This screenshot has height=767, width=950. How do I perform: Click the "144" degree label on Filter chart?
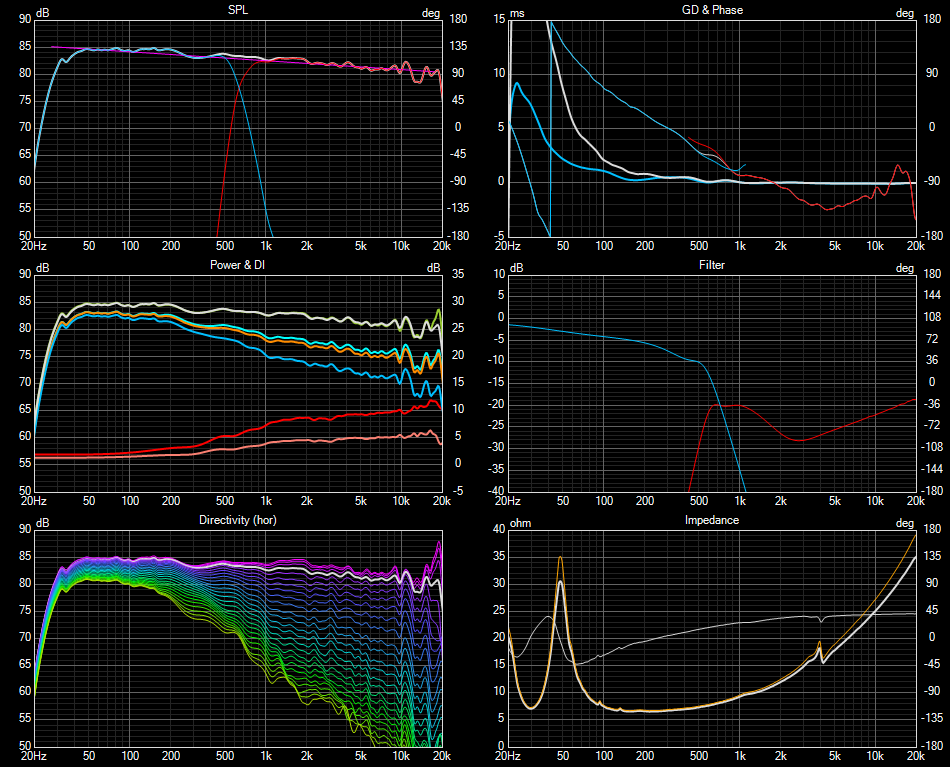click(x=932, y=295)
